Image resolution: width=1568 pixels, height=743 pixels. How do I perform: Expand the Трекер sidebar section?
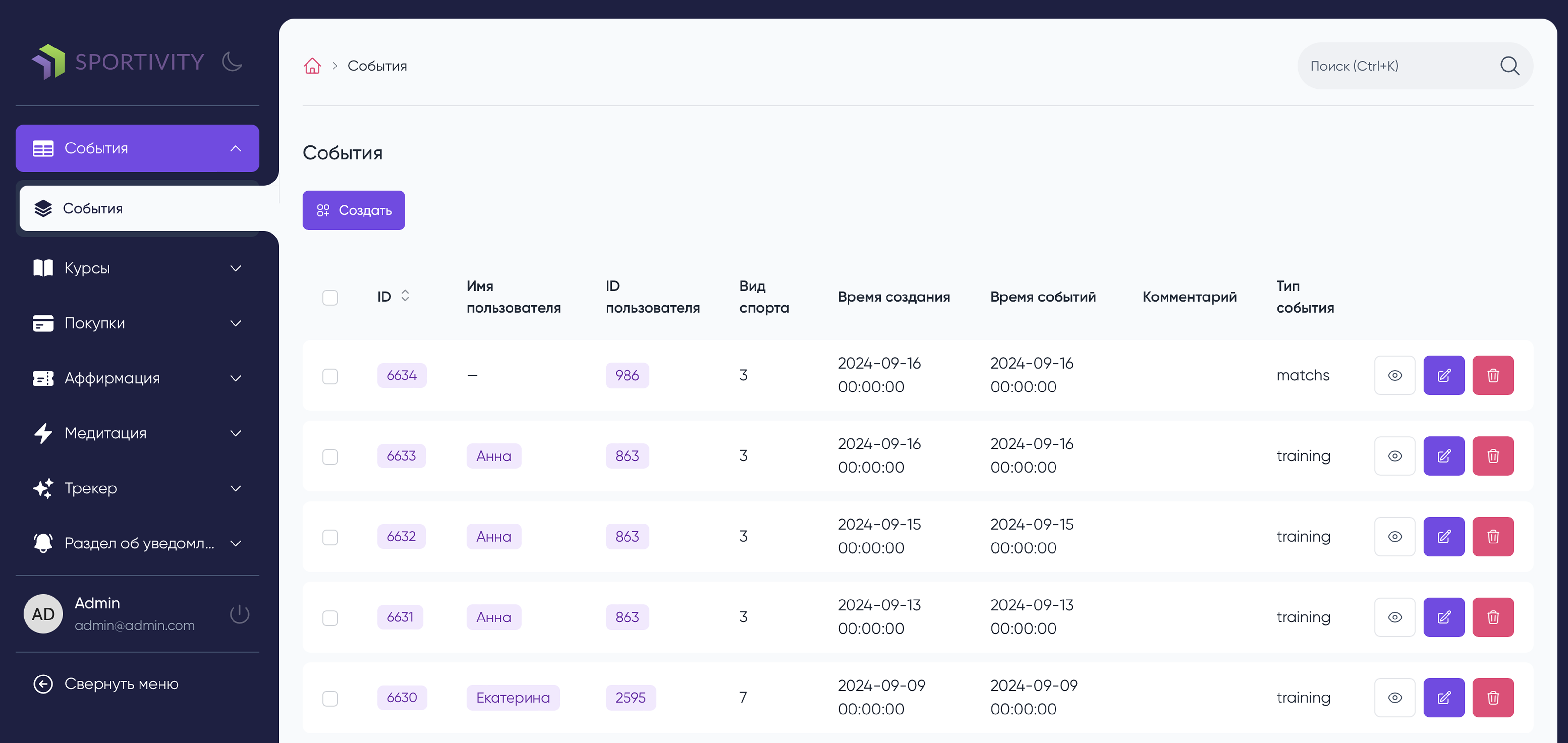[x=138, y=488]
